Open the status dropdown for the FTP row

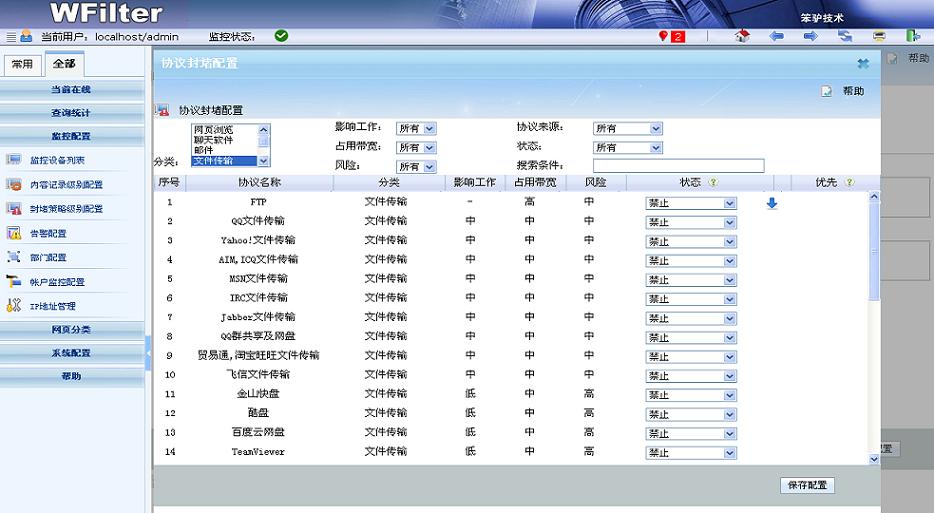(690, 203)
